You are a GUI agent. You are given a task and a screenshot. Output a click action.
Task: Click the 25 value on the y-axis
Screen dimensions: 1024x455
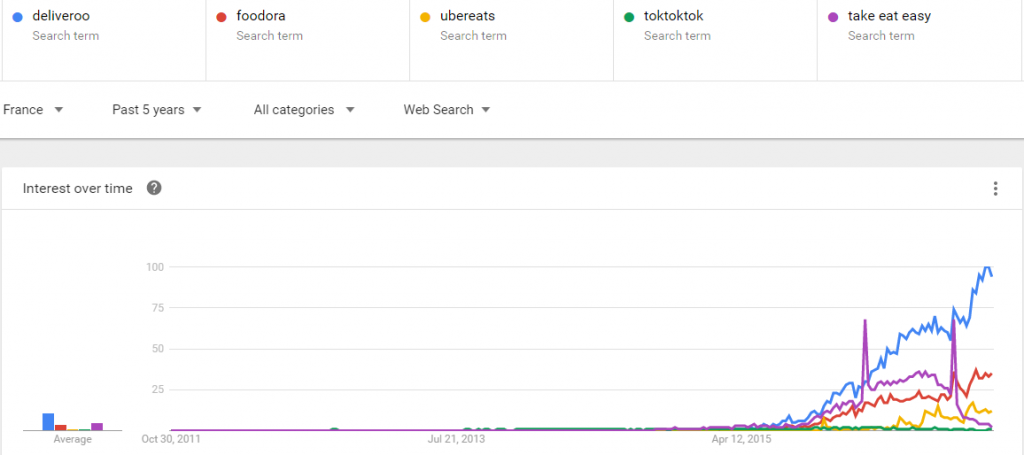pos(157,390)
